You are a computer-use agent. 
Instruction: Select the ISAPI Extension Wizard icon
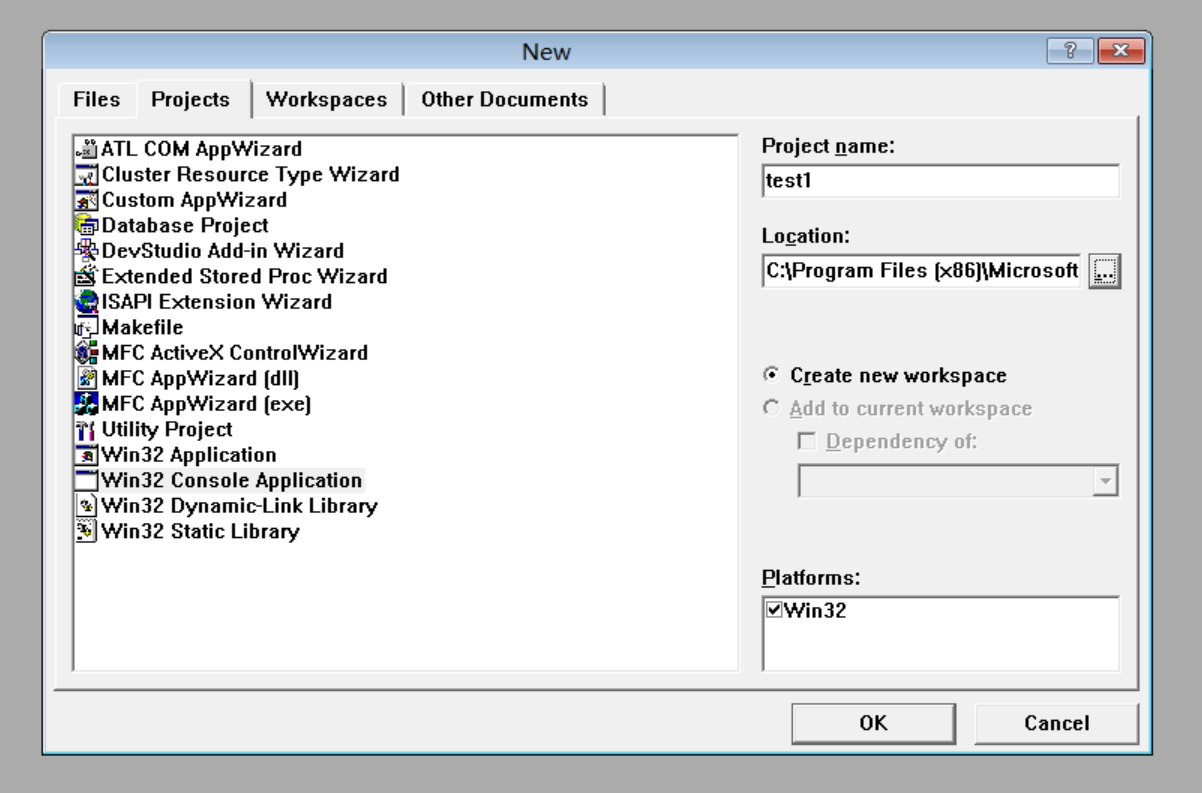pyautogui.click(x=87, y=302)
